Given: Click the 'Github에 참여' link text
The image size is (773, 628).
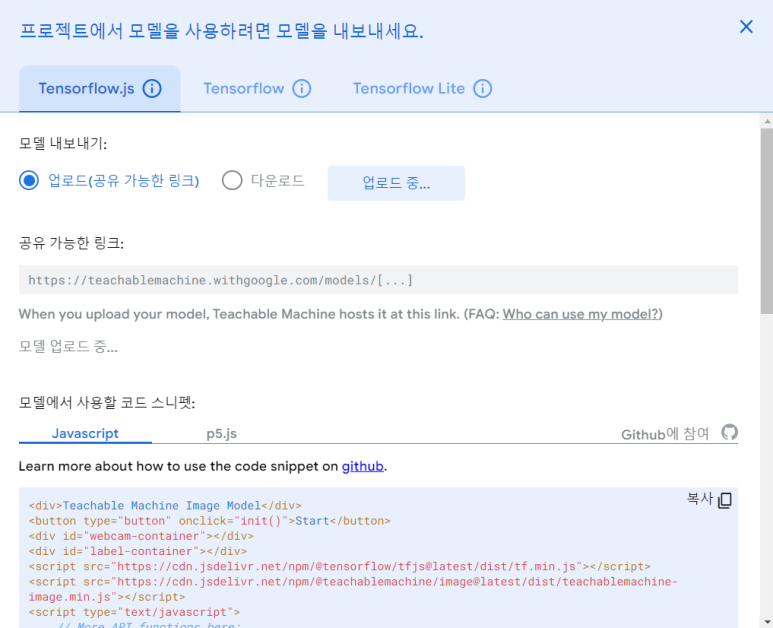Looking at the screenshot, I should (x=665, y=434).
